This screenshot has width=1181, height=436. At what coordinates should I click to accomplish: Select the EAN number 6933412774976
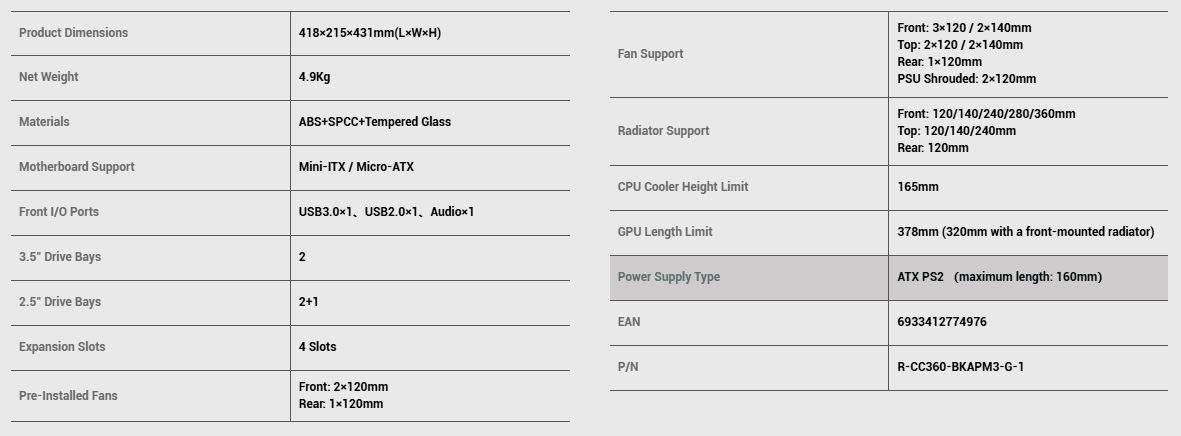pos(941,322)
